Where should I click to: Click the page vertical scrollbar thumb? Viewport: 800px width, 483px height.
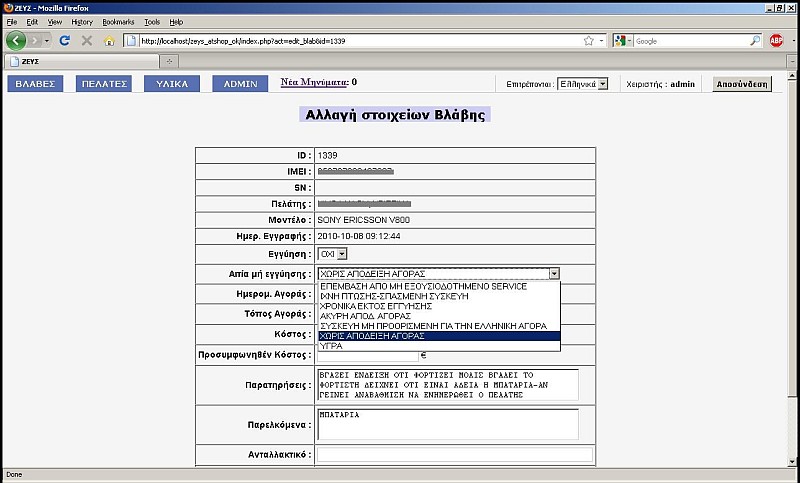tap(792, 238)
